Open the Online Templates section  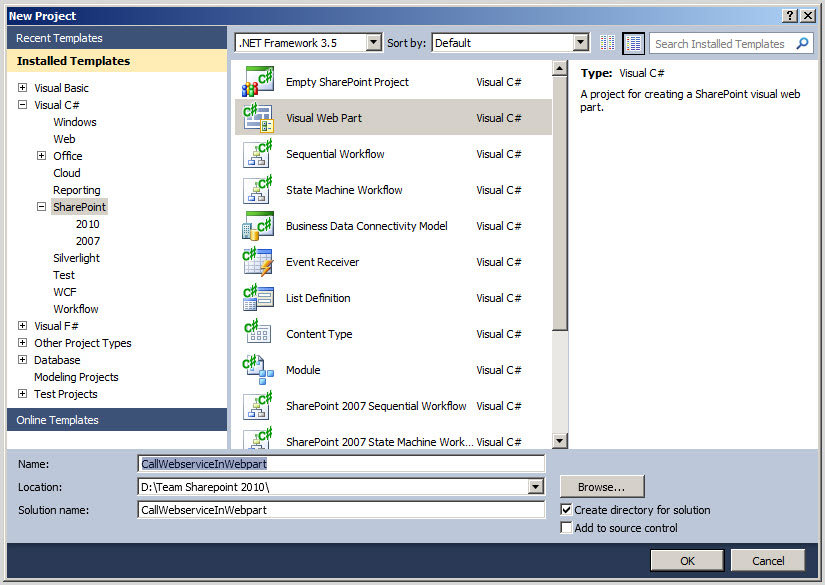(x=117, y=420)
